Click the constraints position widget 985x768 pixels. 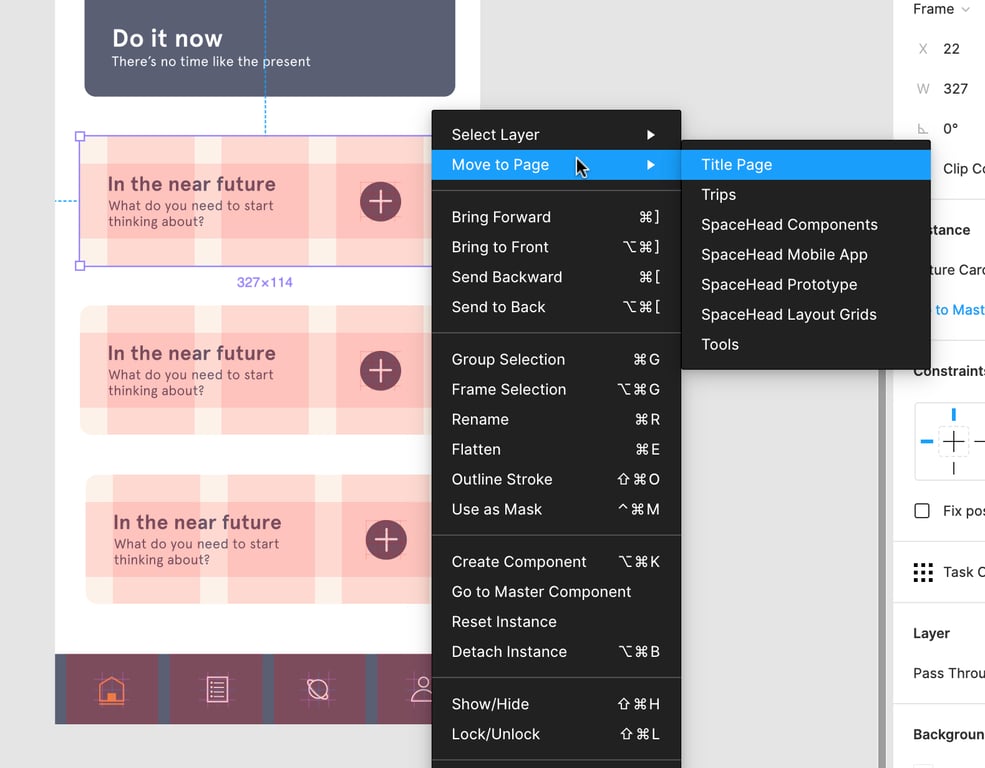click(x=953, y=442)
